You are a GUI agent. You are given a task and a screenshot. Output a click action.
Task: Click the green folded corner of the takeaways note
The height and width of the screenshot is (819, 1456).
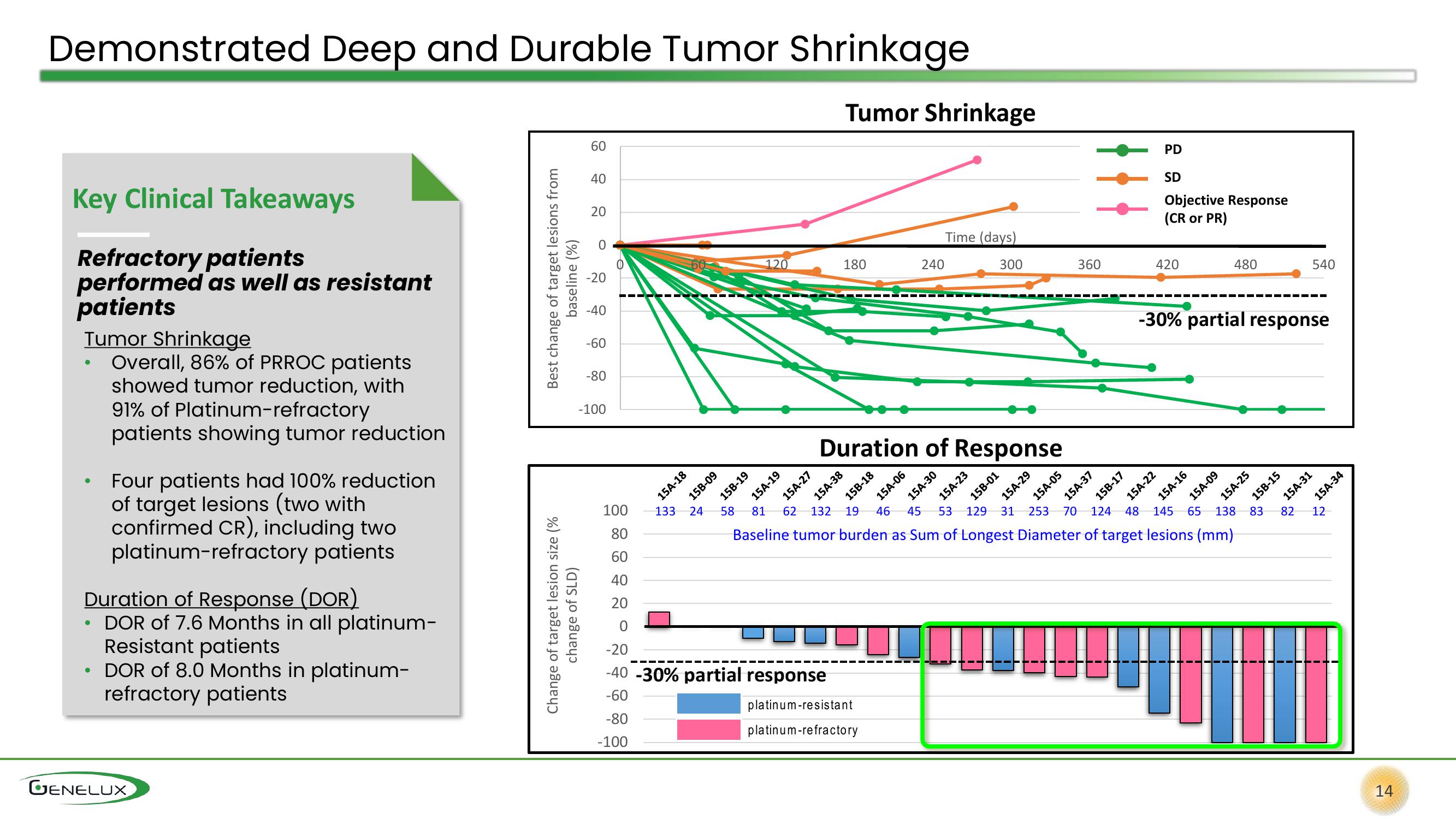(434, 177)
